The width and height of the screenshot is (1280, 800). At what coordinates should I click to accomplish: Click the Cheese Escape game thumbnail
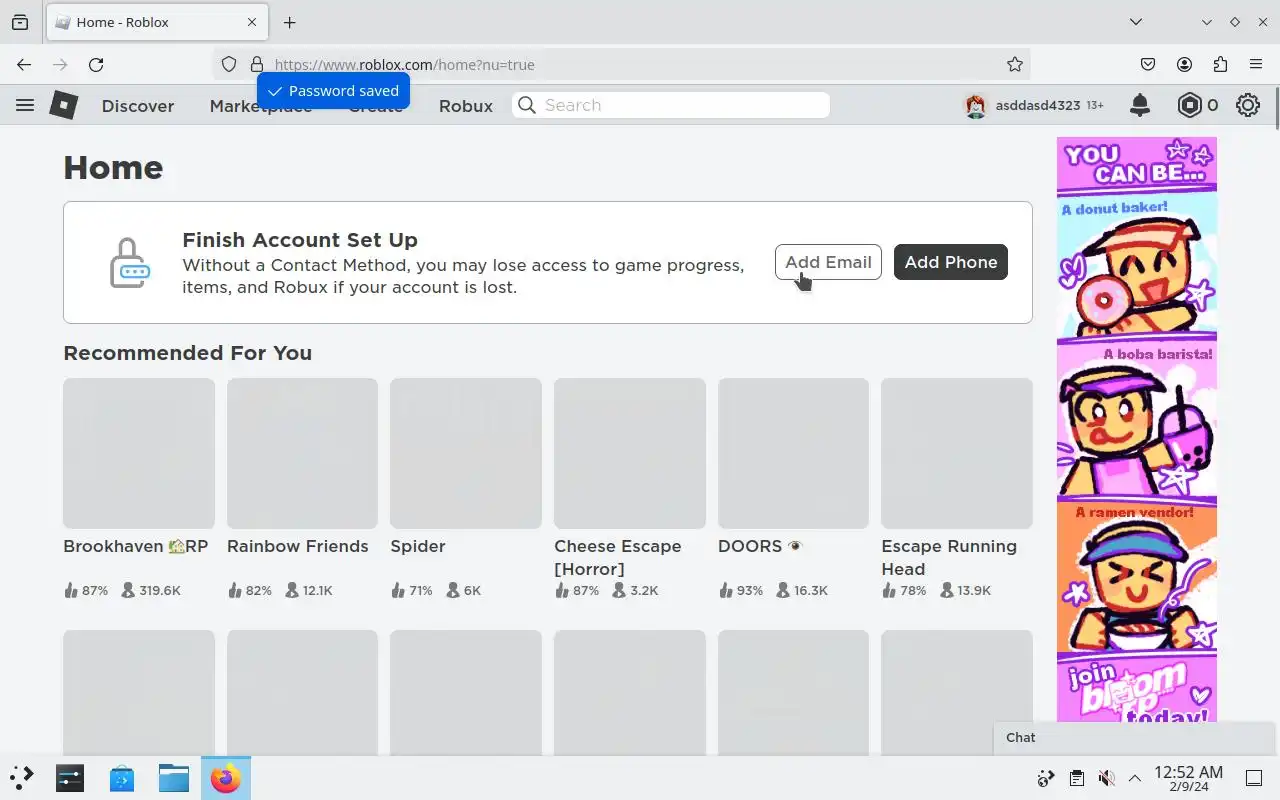630,453
